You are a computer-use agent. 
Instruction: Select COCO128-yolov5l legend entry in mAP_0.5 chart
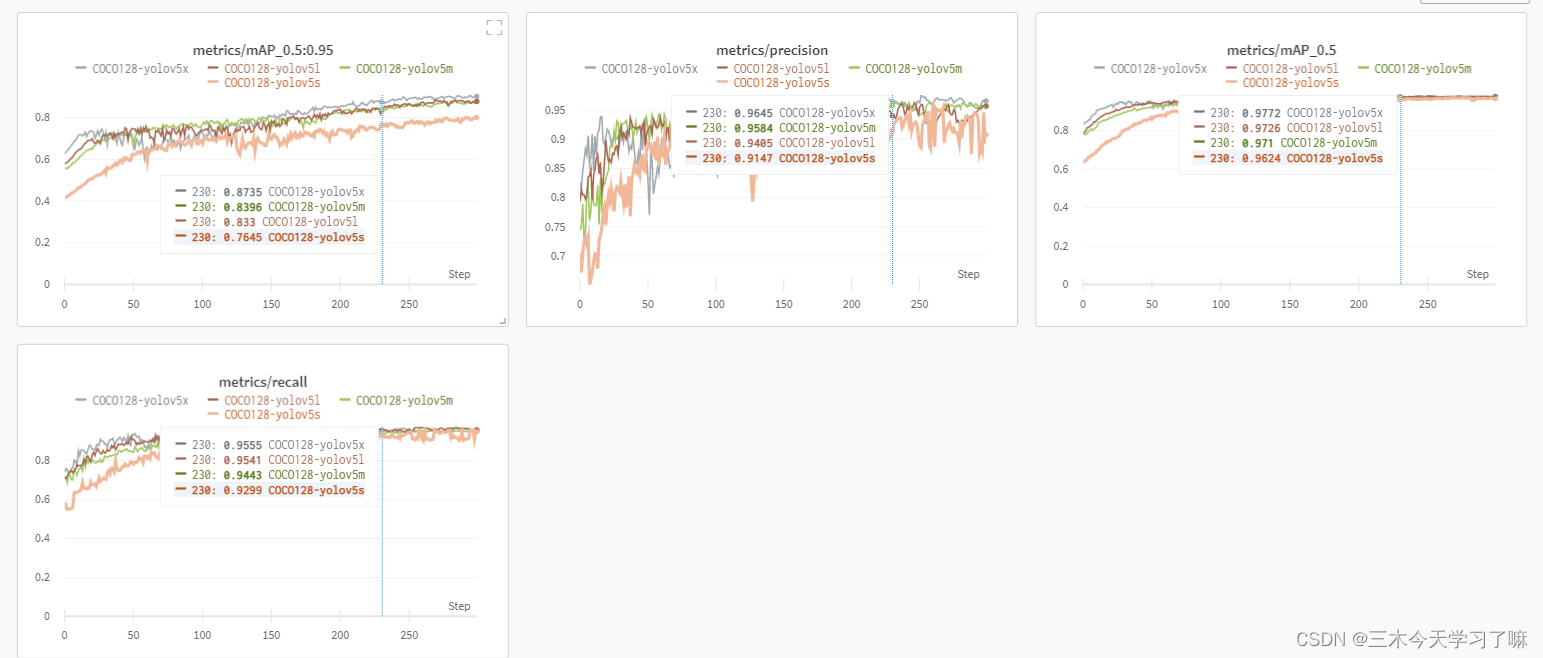(x=1282, y=69)
